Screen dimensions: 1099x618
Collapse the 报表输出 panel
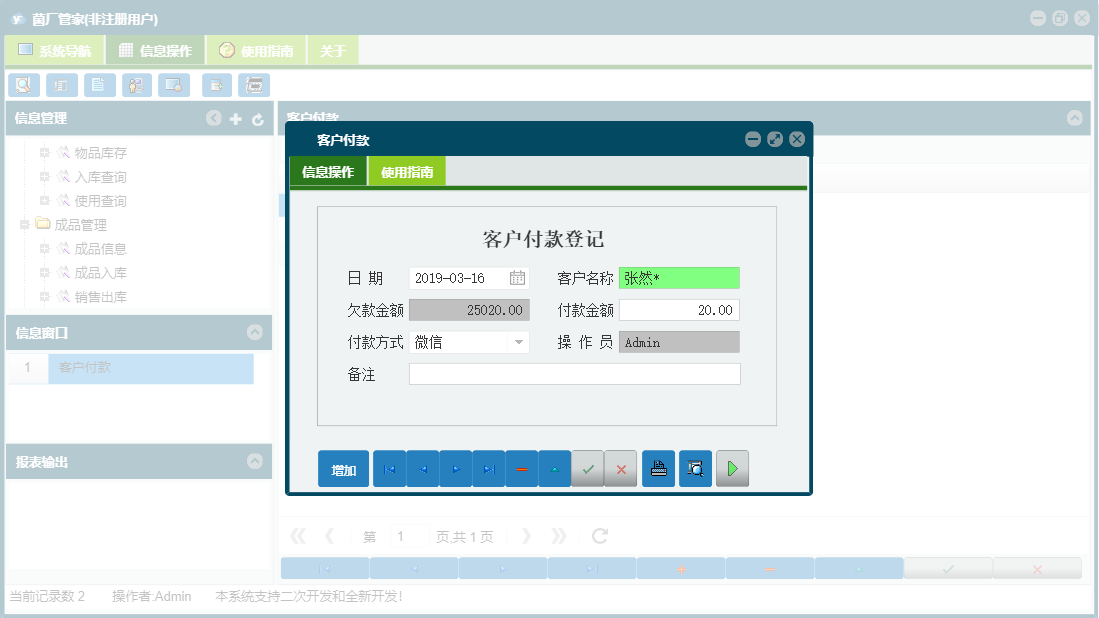pyautogui.click(x=253, y=461)
